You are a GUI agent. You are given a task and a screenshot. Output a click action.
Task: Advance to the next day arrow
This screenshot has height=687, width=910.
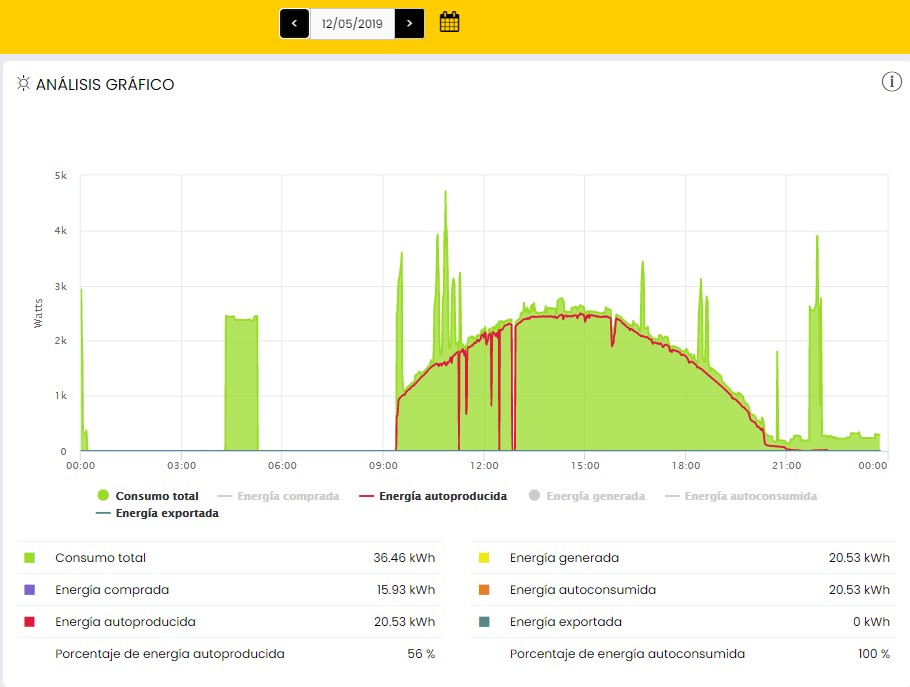pyautogui.click(x=409, y=23)
